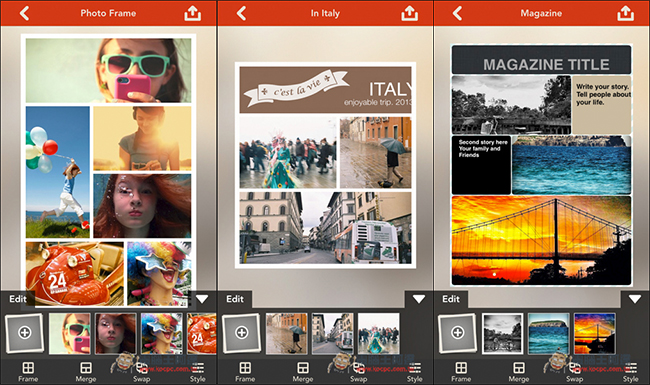The image size is (650, 385).
Task: Select Edit tab on In Italy screen
Action: 235,299
